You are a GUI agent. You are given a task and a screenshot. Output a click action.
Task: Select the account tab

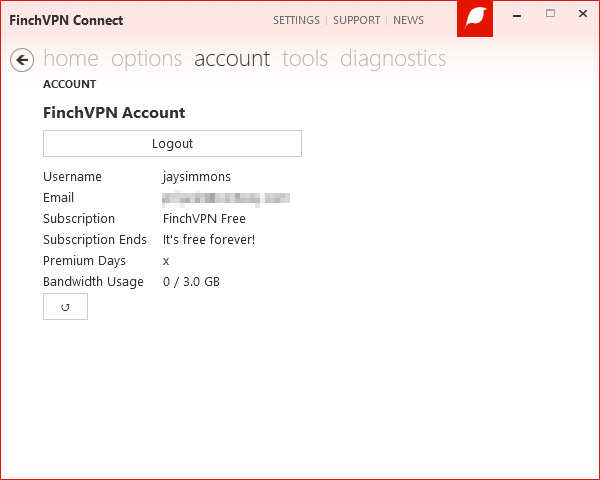232,59
